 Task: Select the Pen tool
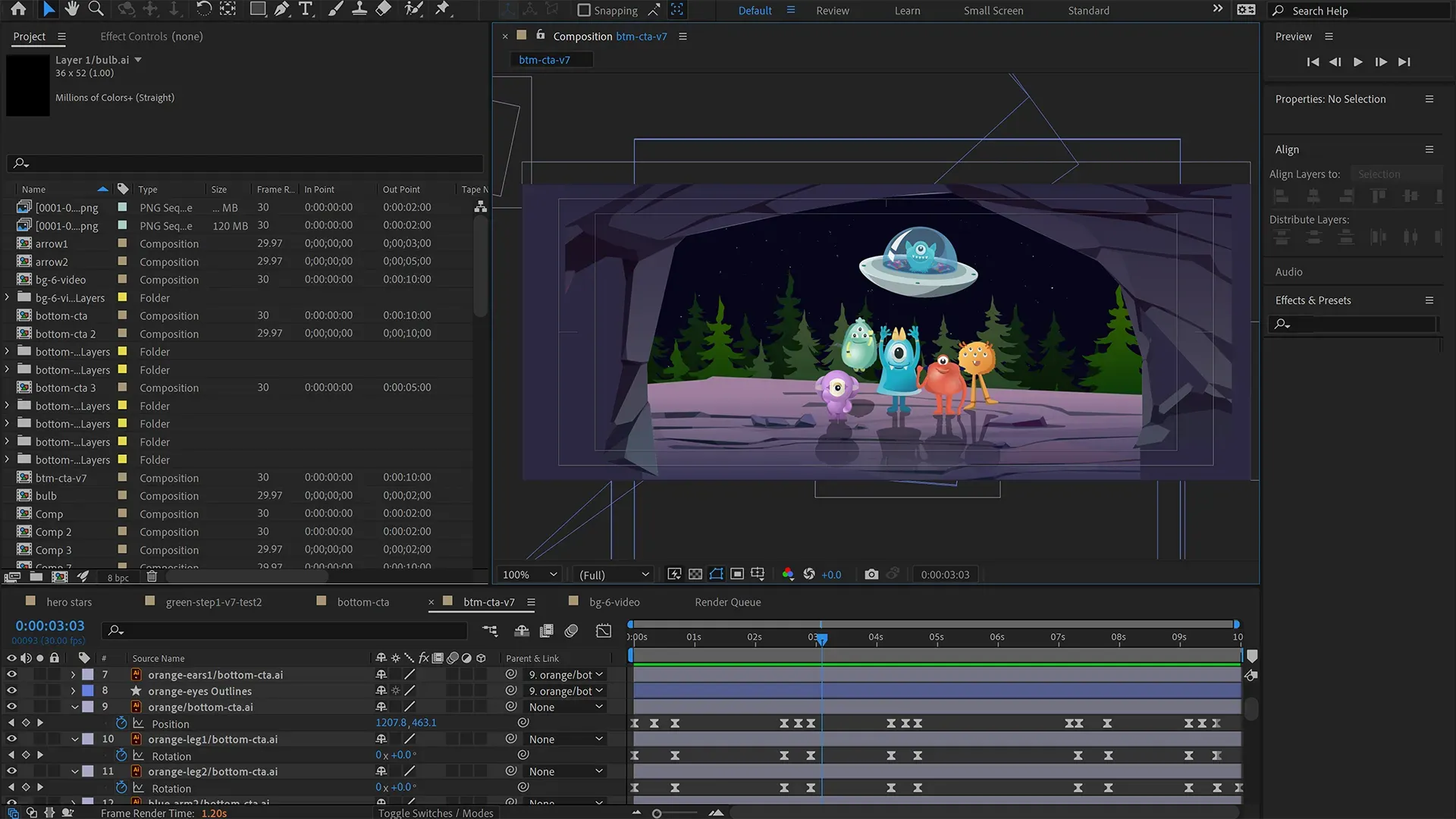point(281,9)
